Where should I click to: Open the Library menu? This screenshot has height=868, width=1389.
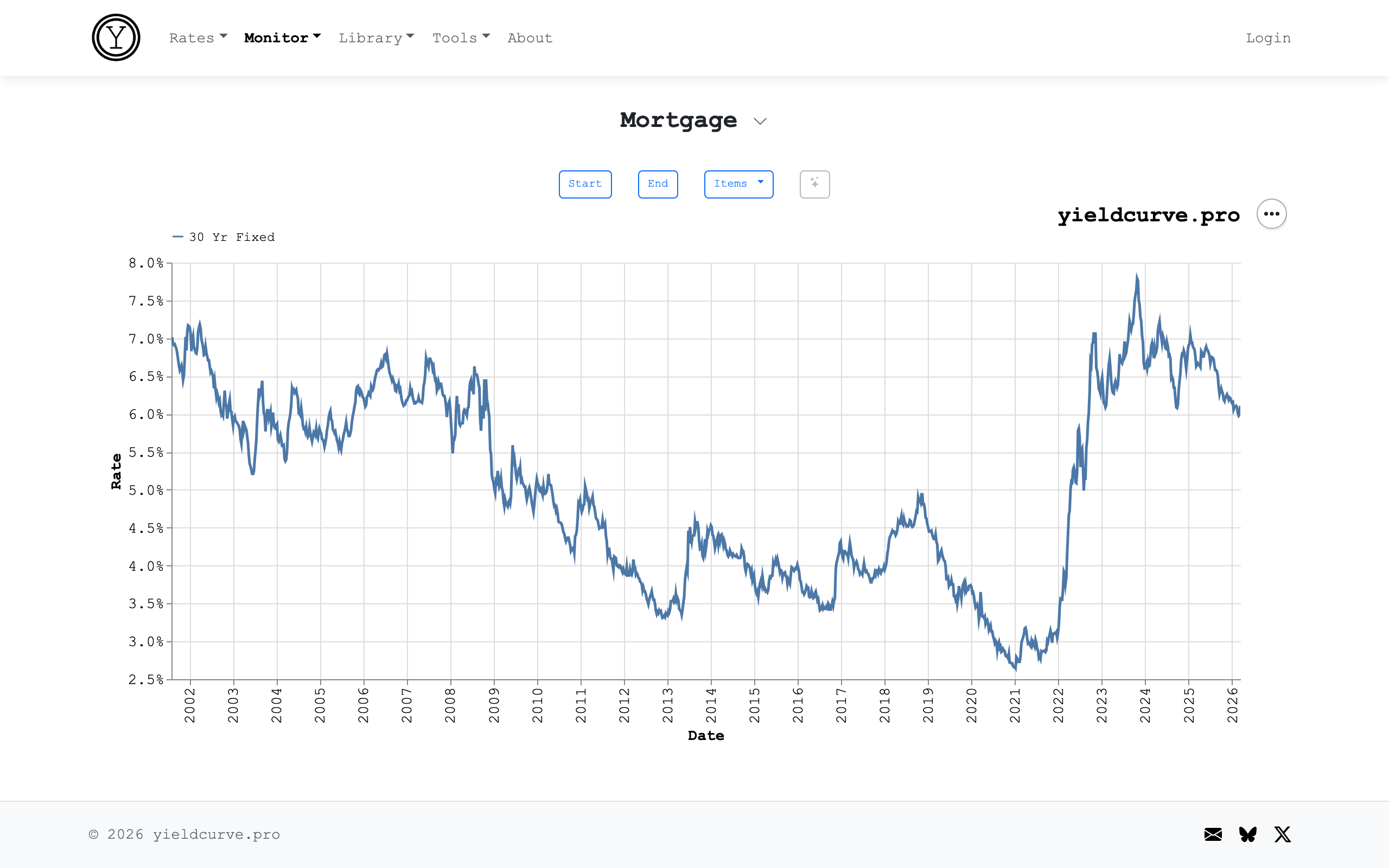pyautogui.click(x=376, y=38)
